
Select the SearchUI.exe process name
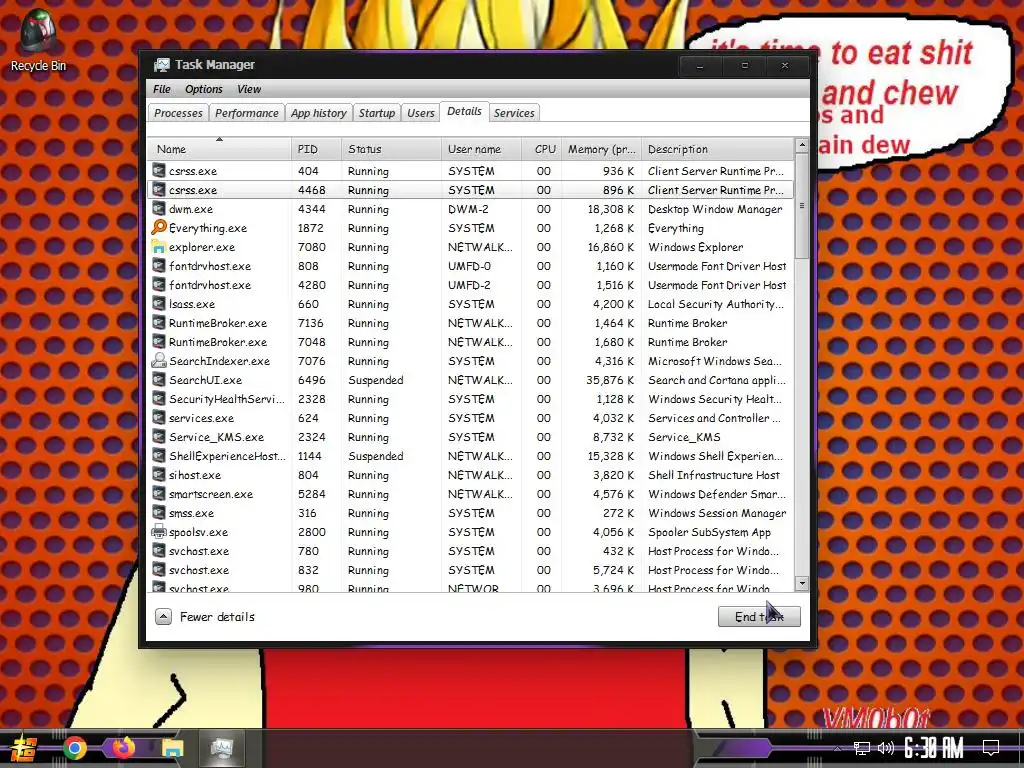[205, 380]
